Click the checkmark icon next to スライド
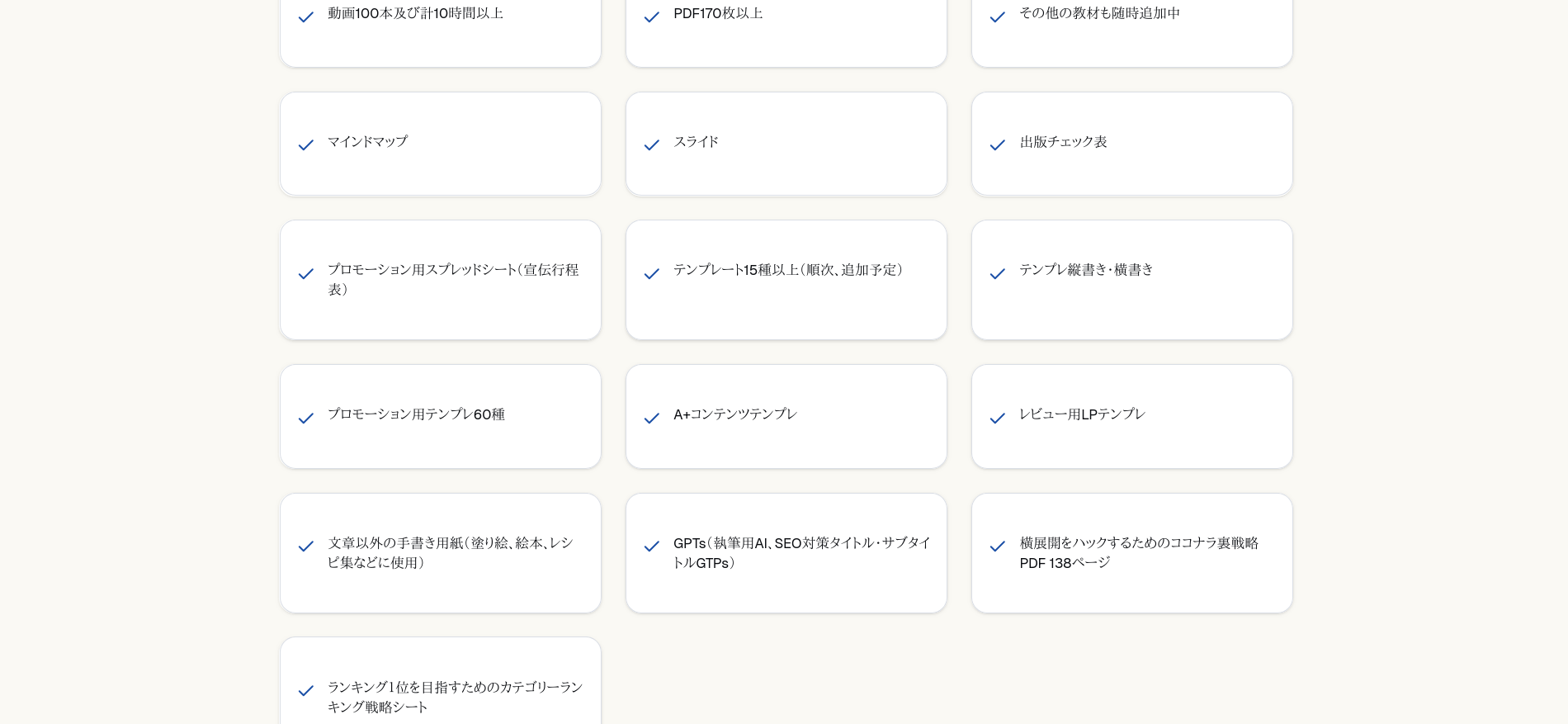The height and width of the screenshot is (724, 1568). click(x=651, y=145)
